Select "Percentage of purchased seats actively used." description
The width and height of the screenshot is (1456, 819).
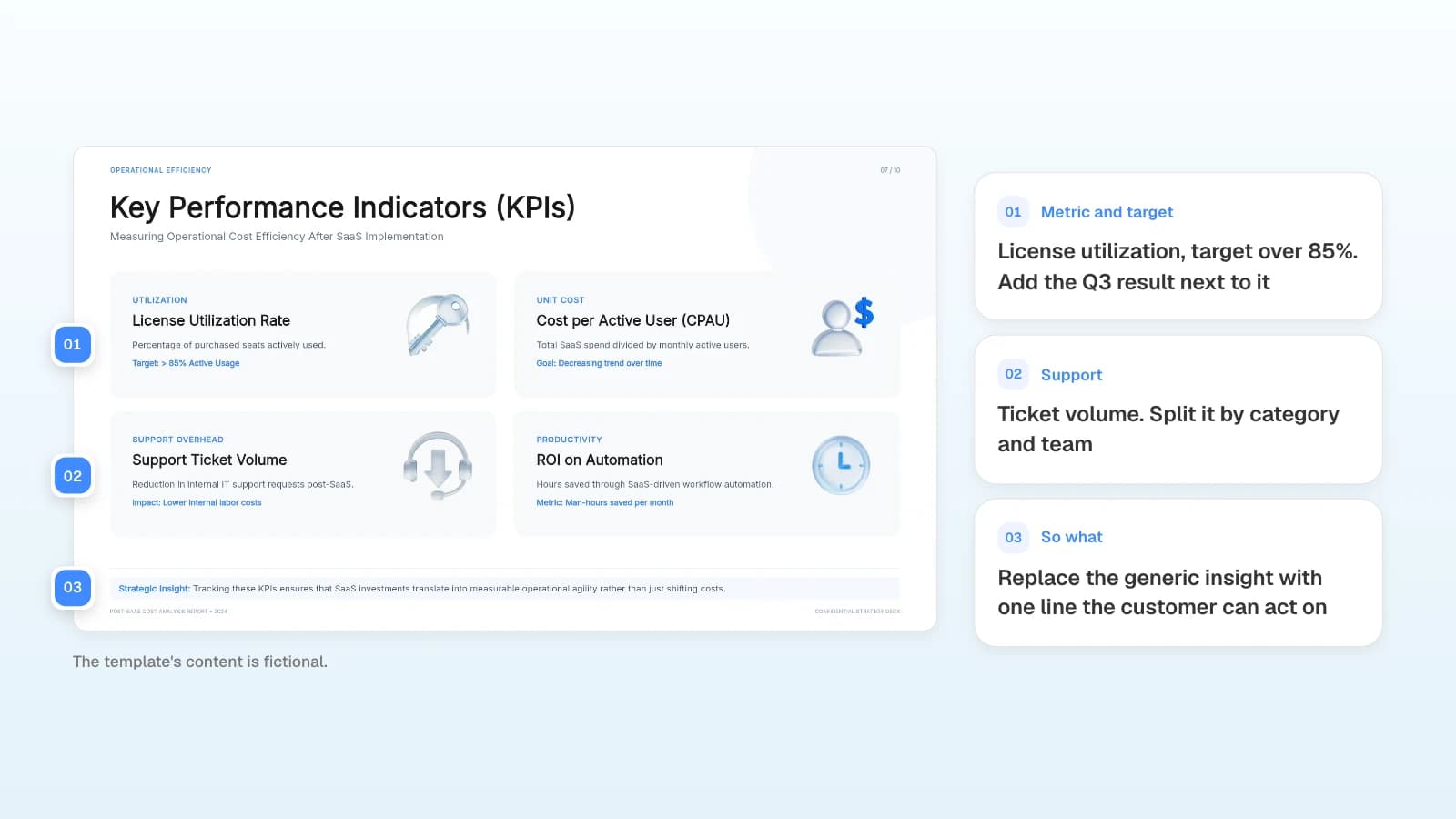point(228,345)
